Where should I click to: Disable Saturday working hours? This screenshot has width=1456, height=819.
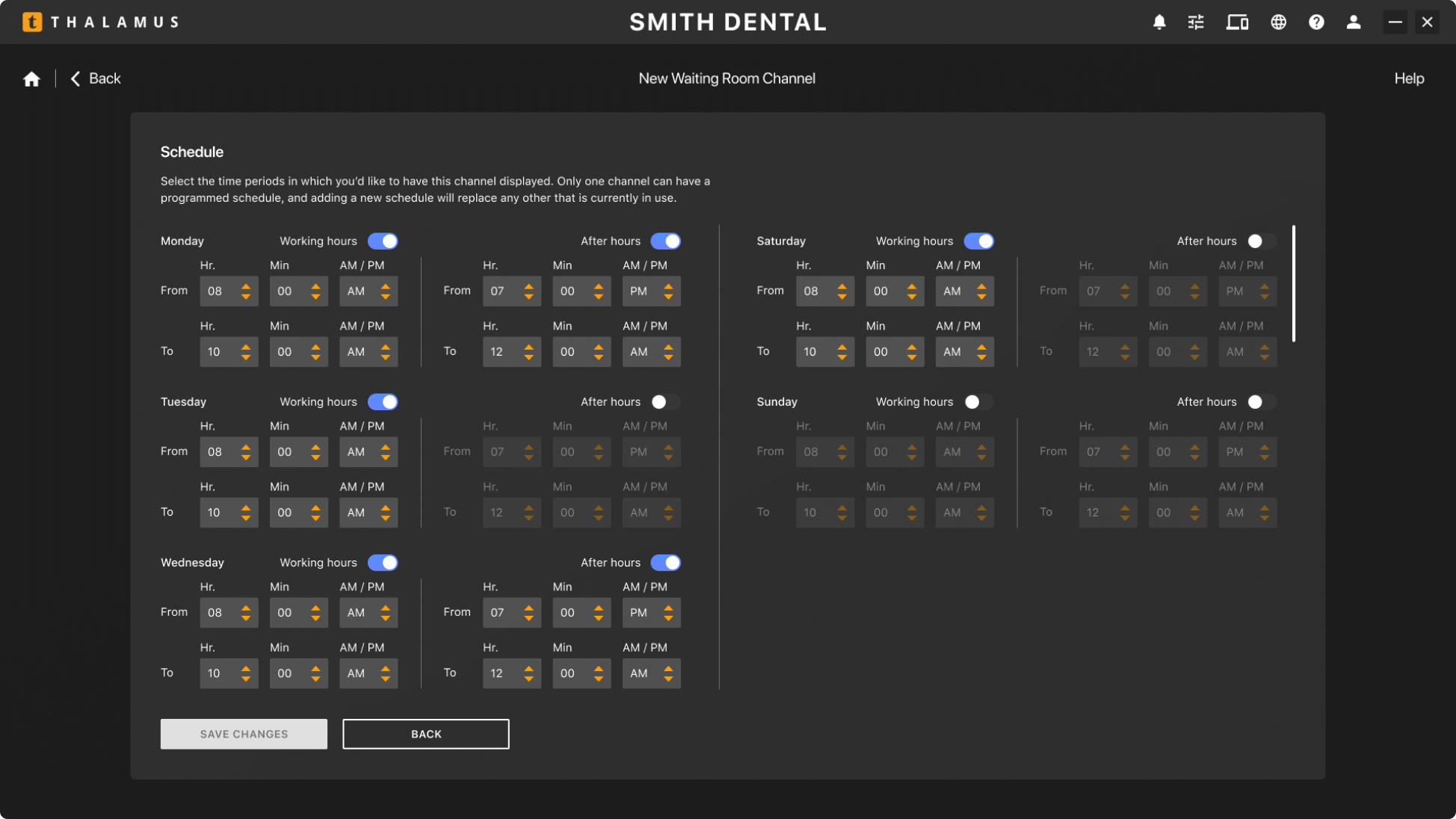979,241
